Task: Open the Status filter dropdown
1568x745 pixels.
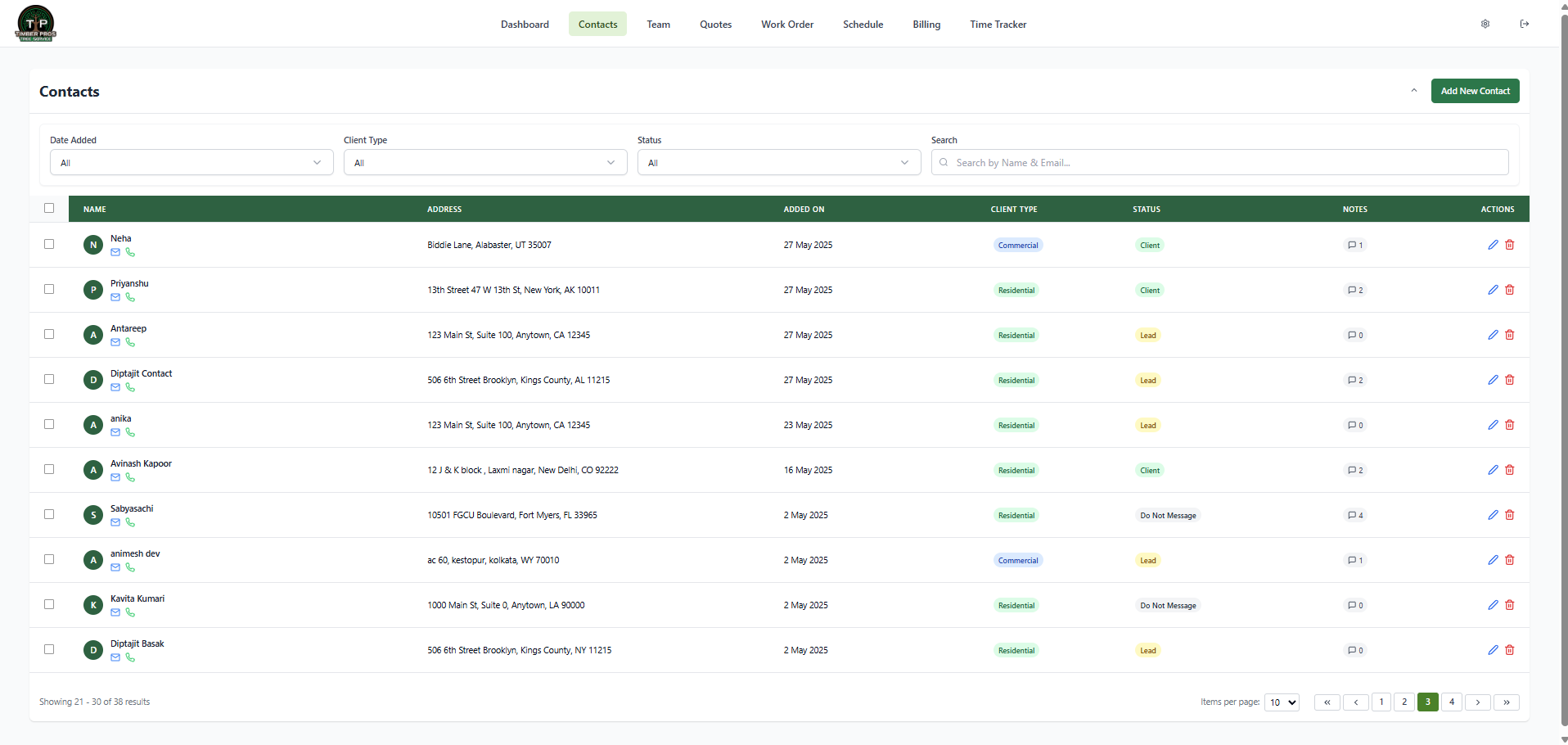Action: 779,162
